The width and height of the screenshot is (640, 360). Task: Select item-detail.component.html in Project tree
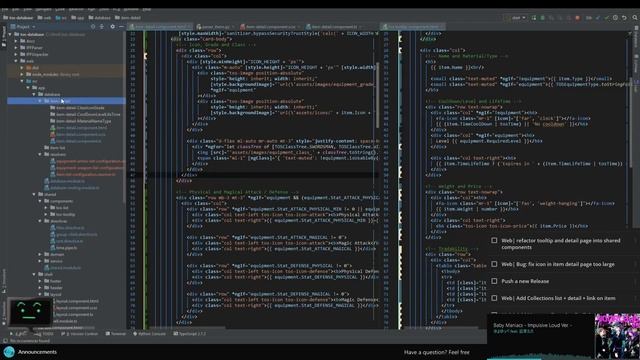point(78,128)
